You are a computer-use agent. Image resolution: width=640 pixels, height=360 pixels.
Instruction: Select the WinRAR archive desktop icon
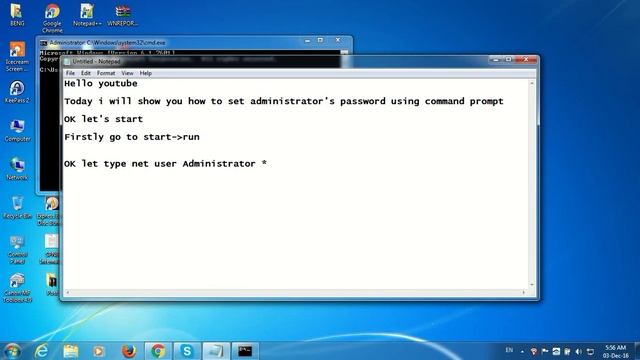[122, 15]
